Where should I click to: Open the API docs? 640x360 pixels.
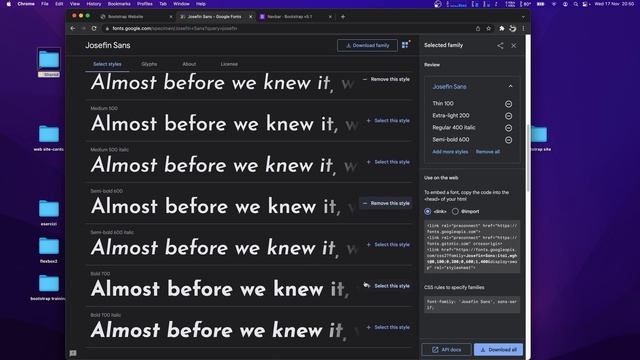(446, 349)
